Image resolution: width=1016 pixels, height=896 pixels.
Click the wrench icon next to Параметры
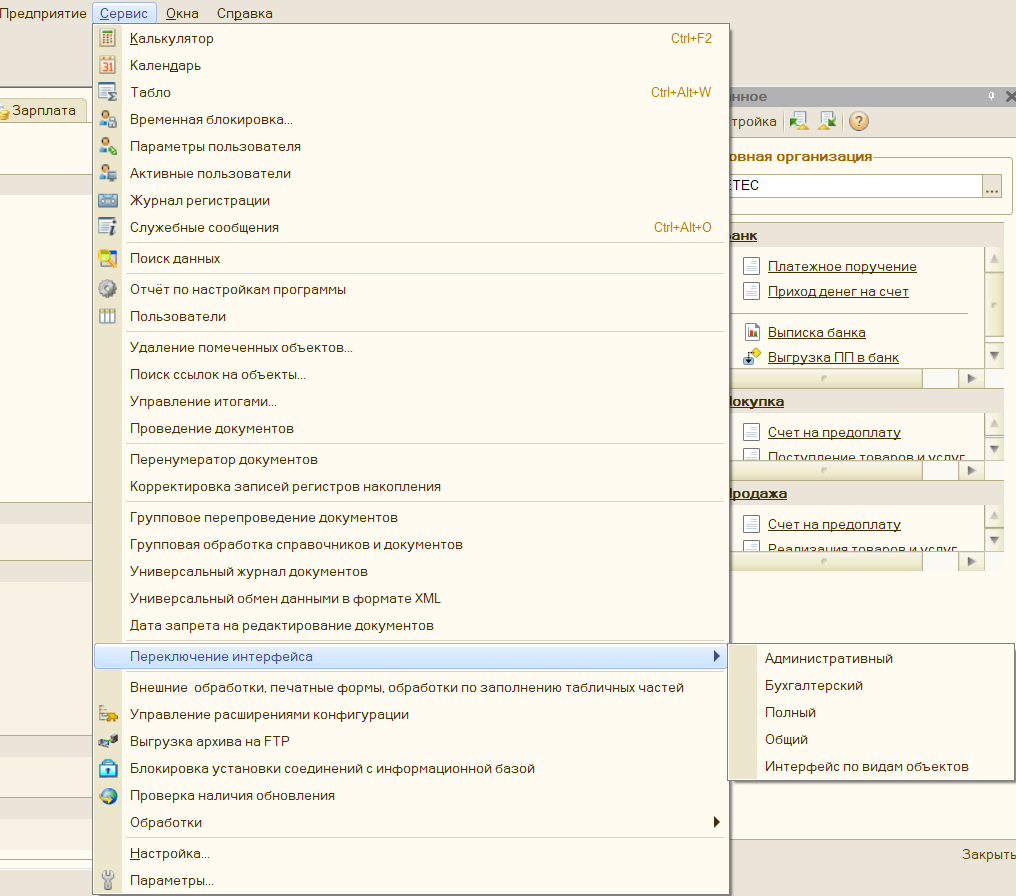108,881
